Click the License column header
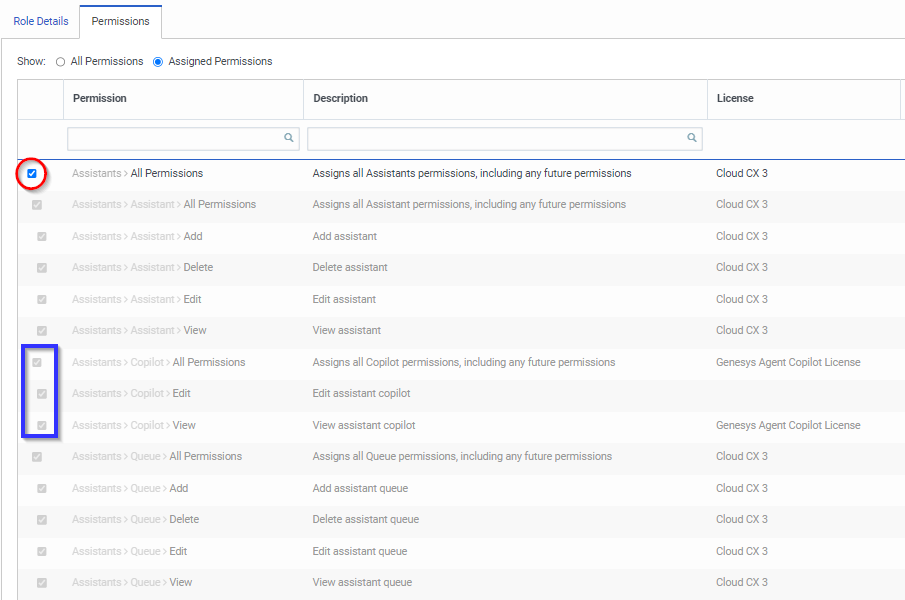Screen dimensions: 905x600 (735, 99)
